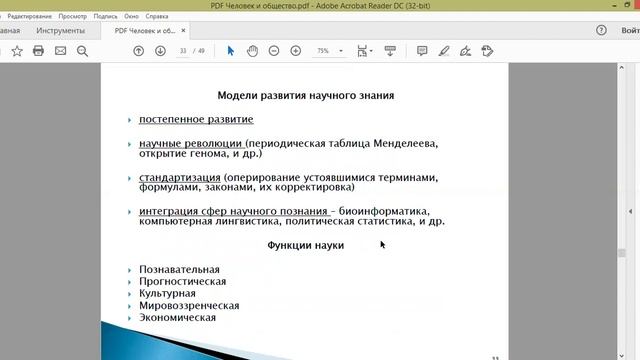The width and height of the screenshot is (640, 360).
Task: Choose the selection arrow tool
Action: pyautogui.click(x=231, y=51)
